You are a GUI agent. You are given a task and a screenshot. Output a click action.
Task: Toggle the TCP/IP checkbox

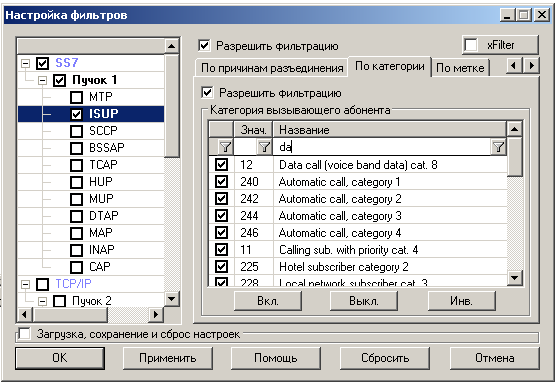pos(42,284)
